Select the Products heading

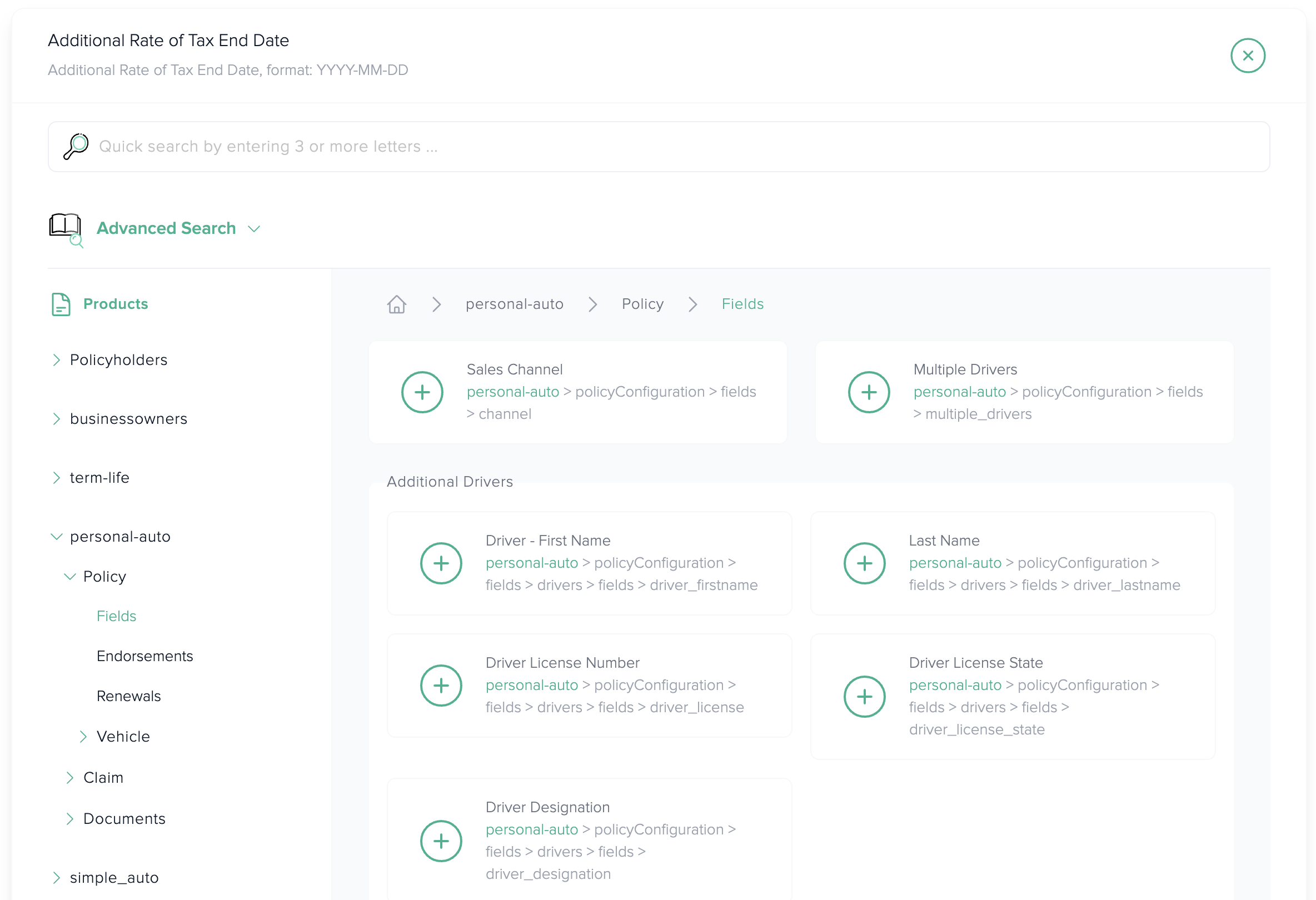[116, 304]
